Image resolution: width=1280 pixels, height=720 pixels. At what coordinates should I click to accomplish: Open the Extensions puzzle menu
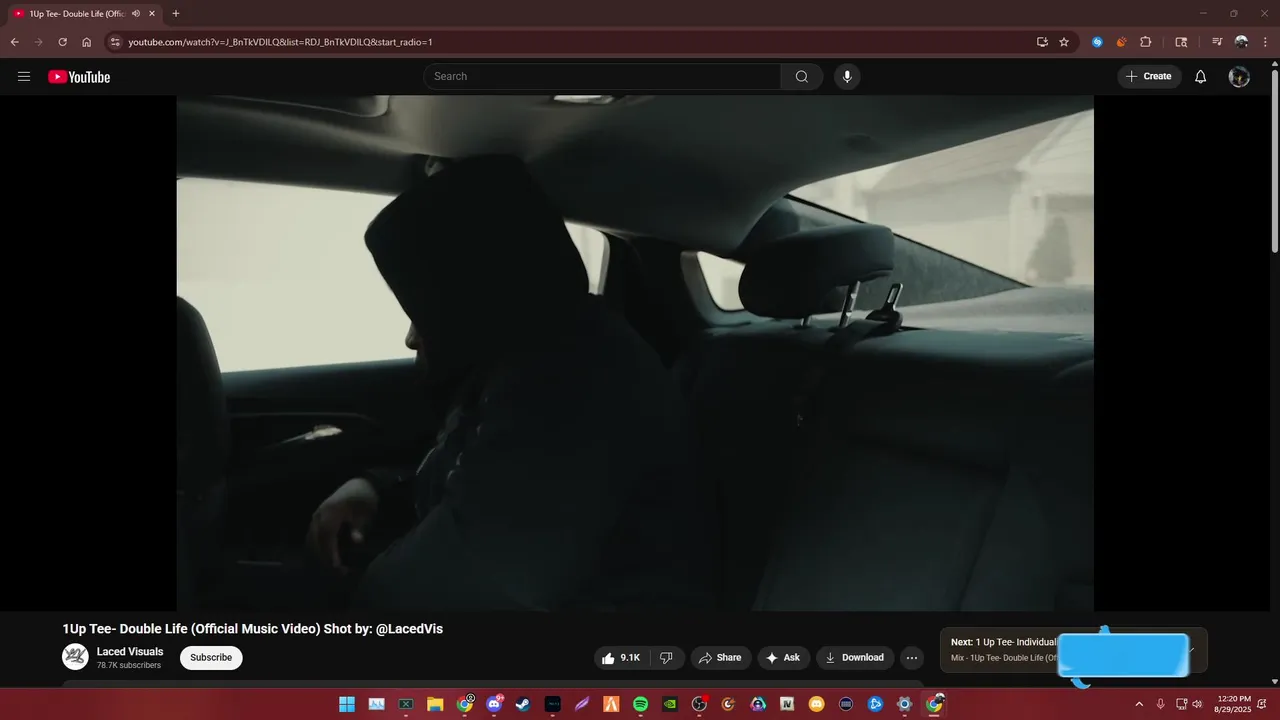1146,42
